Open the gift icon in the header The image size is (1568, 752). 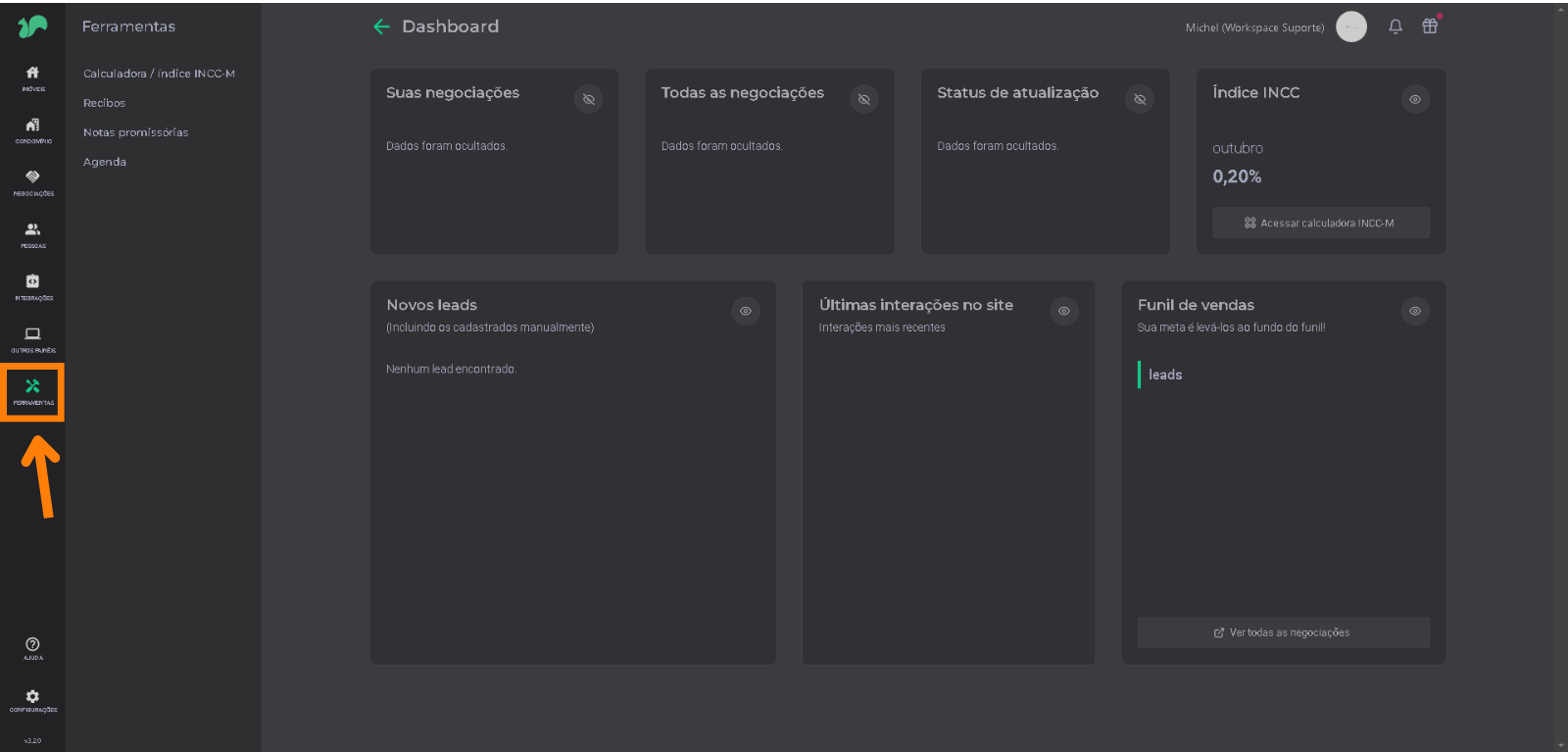pyautogui.click(x=1430, y=26)
